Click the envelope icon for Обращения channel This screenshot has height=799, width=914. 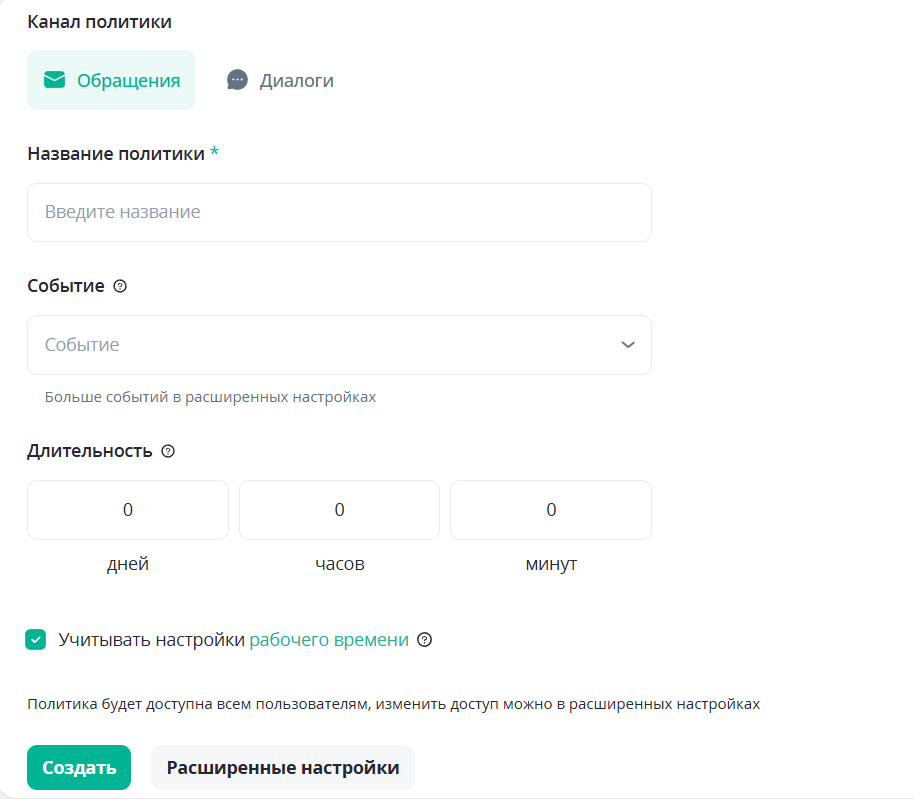pos(54,80)
